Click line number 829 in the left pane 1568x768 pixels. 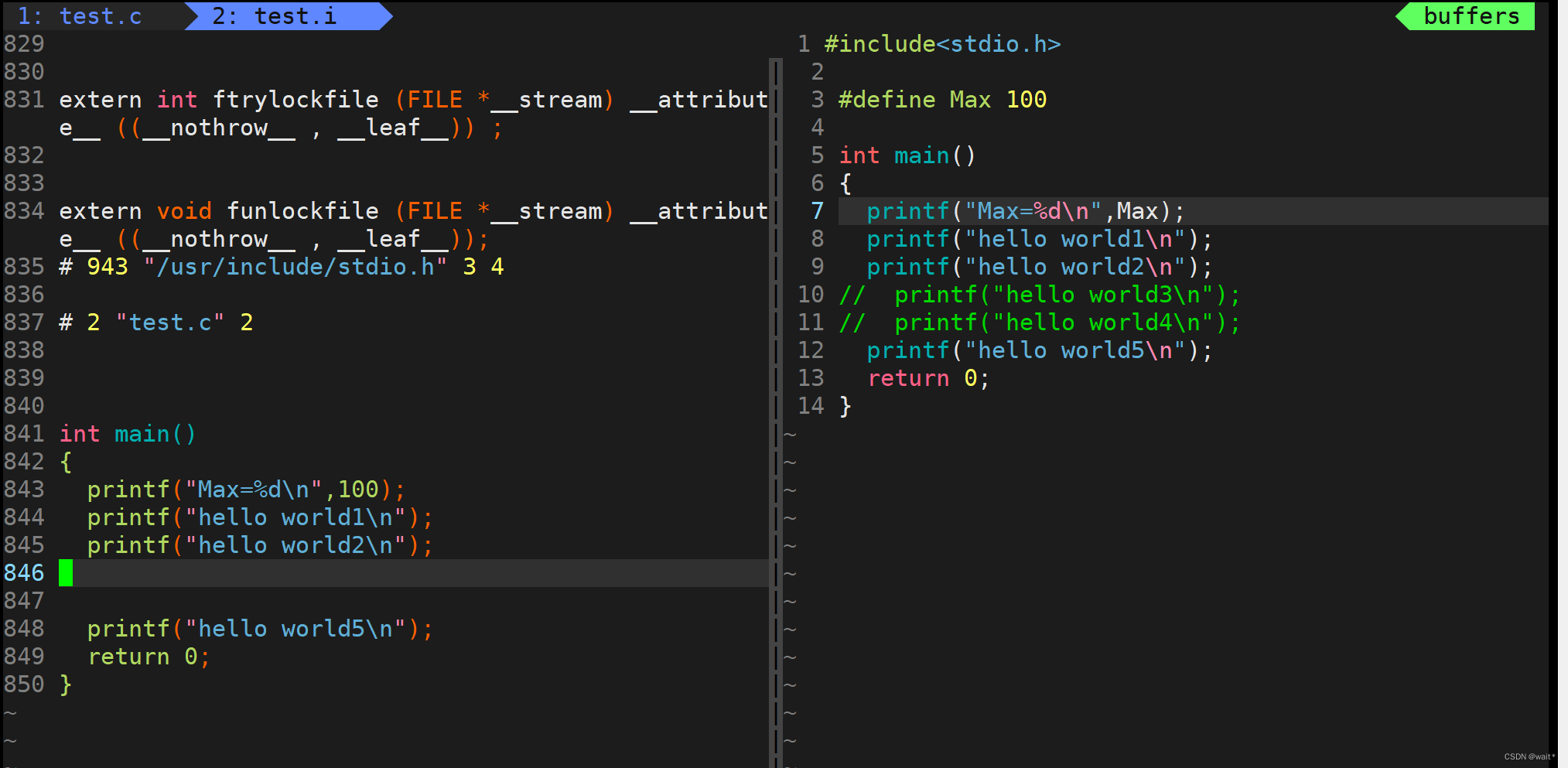pyautogui.click(x=24, y=44)
